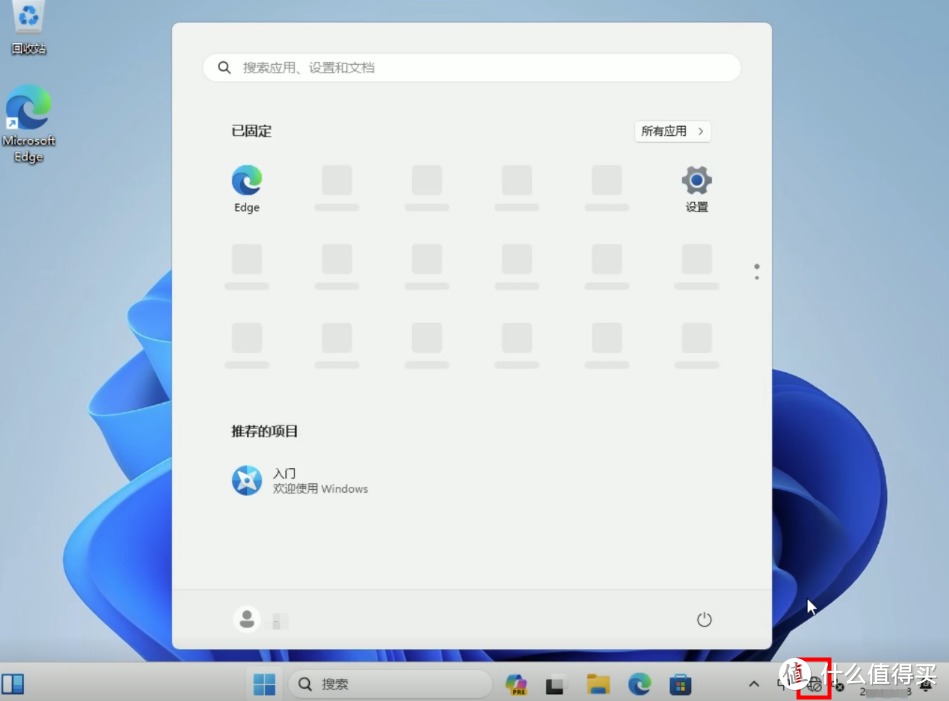Click the Start menu search field
The width and height of the screenshot is (949, 701).
click(470, 67)
